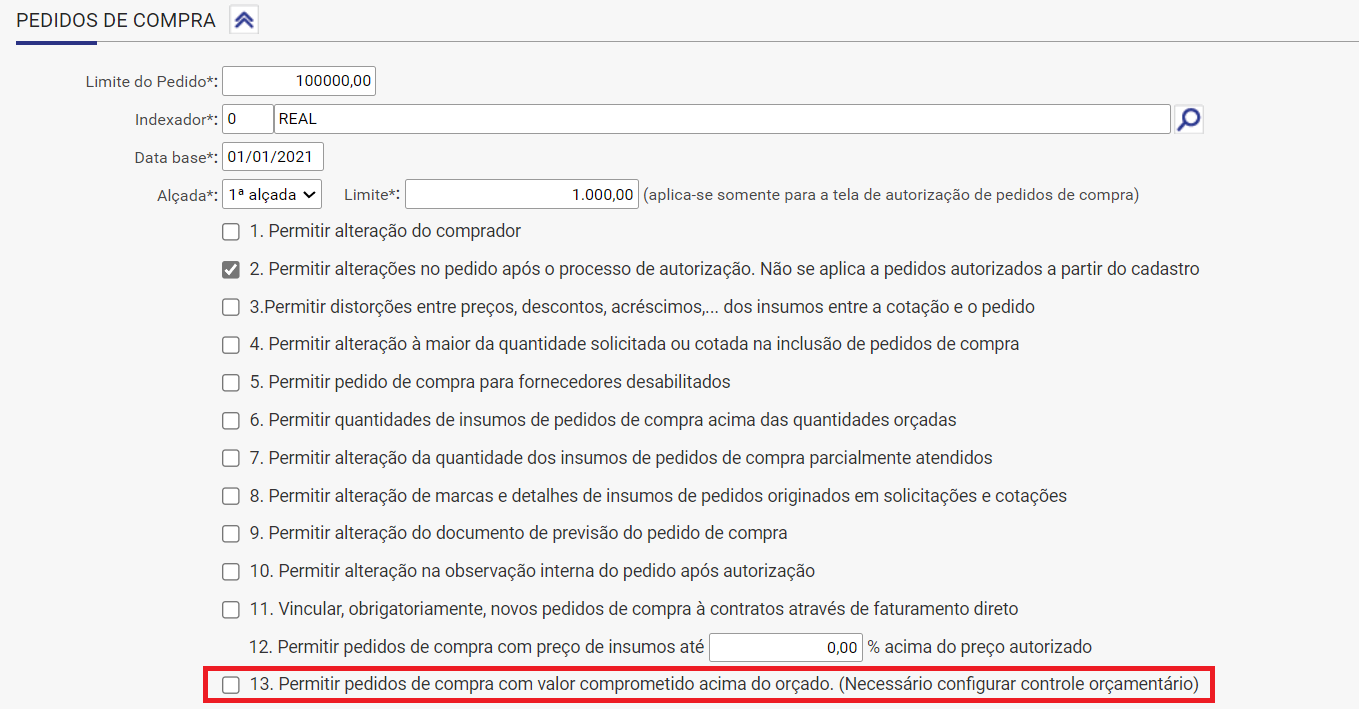
Task: Click the PEDIDOS DE COMPRA heading
Action: tap(116, 21)
